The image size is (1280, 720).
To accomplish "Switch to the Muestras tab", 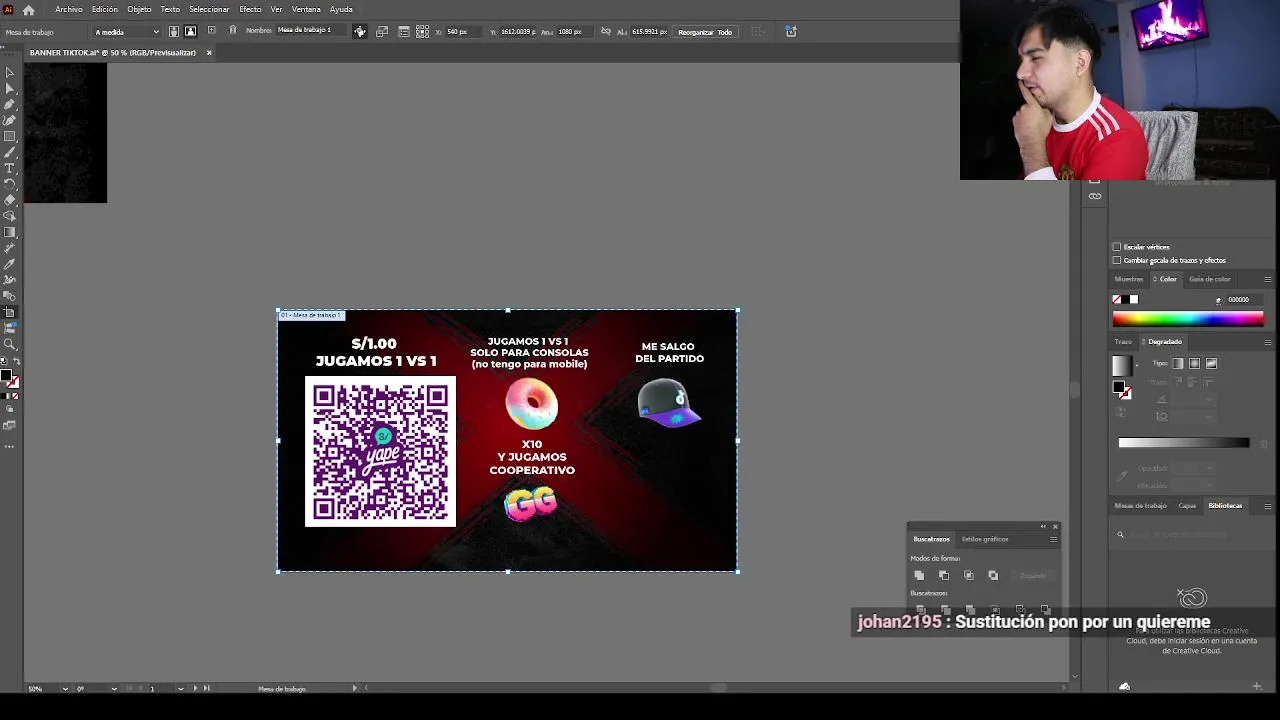I will click(1128, 279).
